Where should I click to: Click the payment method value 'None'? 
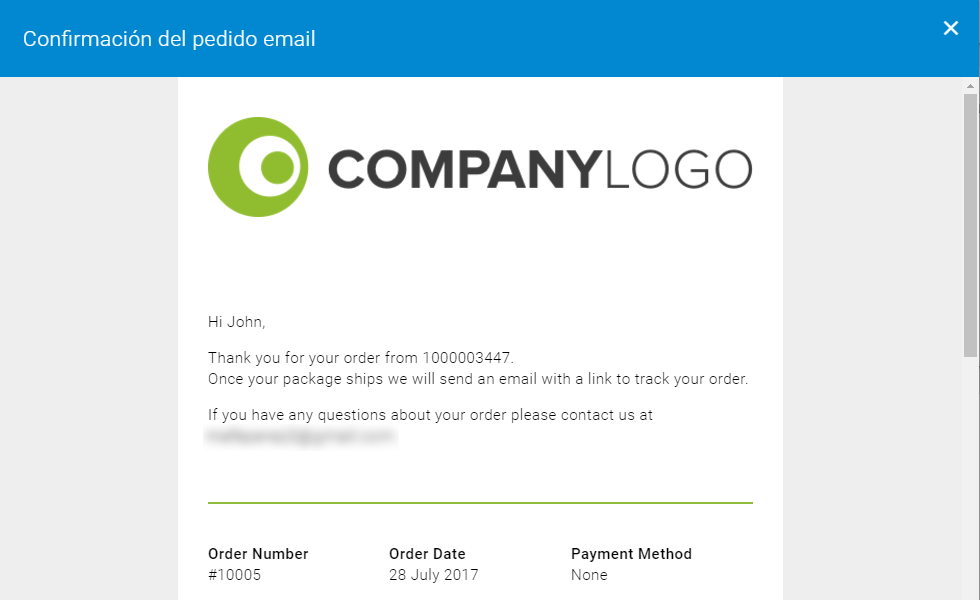(589, 575)
